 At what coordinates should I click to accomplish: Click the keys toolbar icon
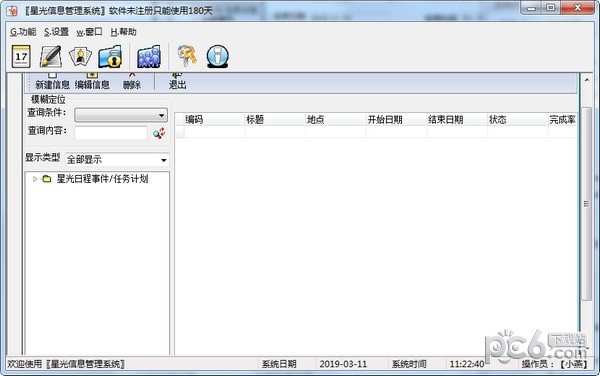coord(187,56)
